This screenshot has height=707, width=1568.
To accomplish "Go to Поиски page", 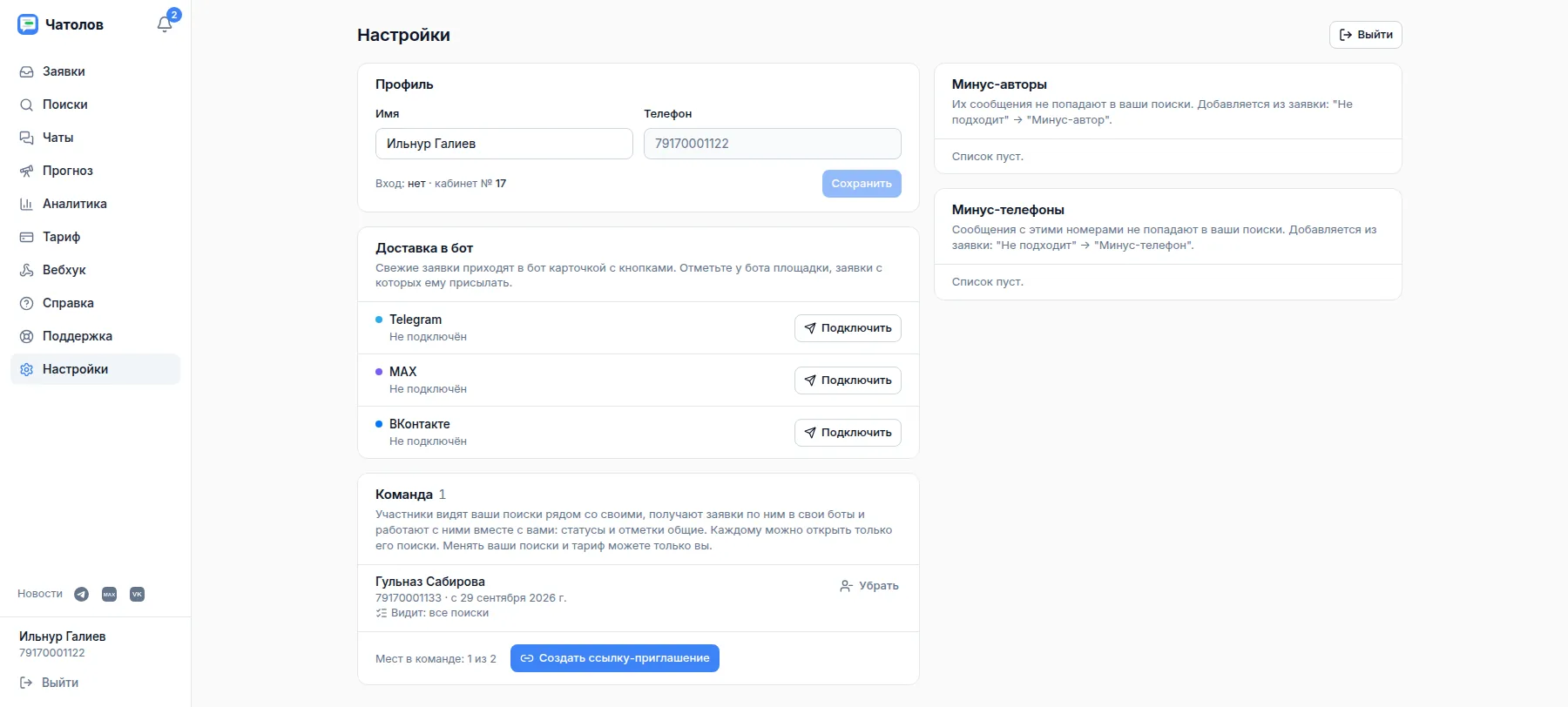I will point(95,104).
